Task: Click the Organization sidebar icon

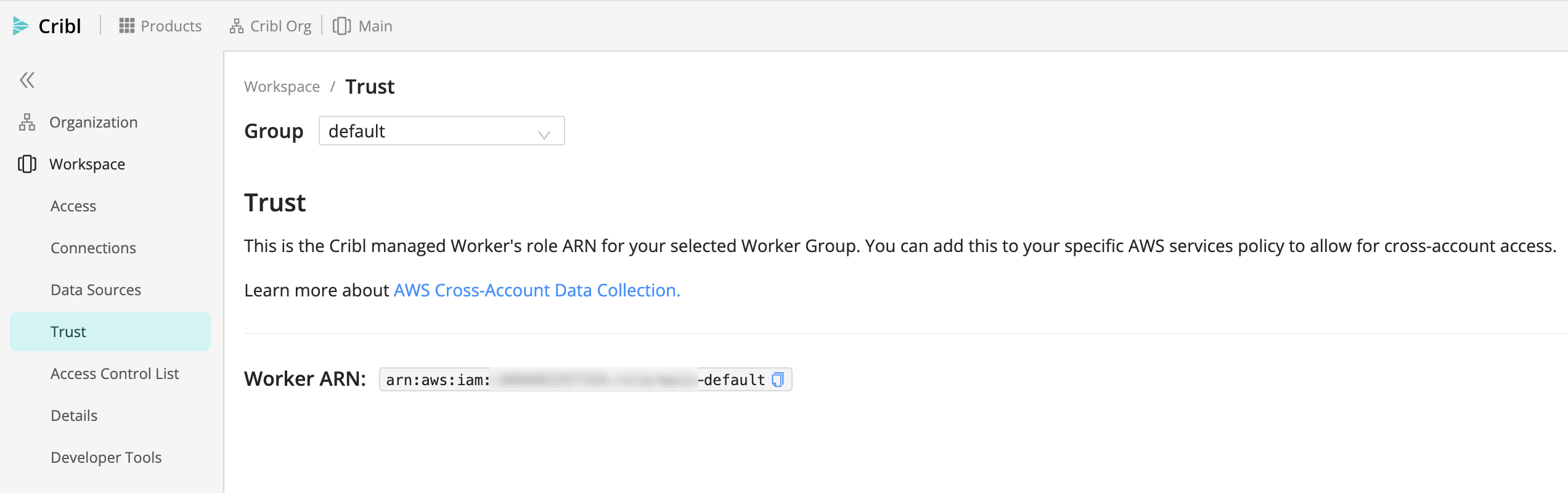Action: pos(27,122)
